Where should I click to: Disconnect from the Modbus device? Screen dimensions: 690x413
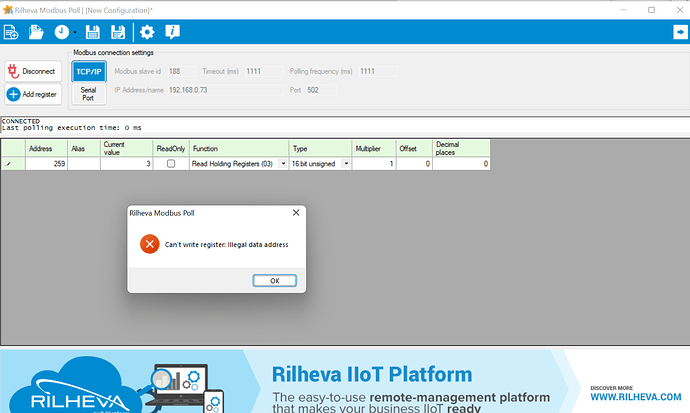pos(33,71)
